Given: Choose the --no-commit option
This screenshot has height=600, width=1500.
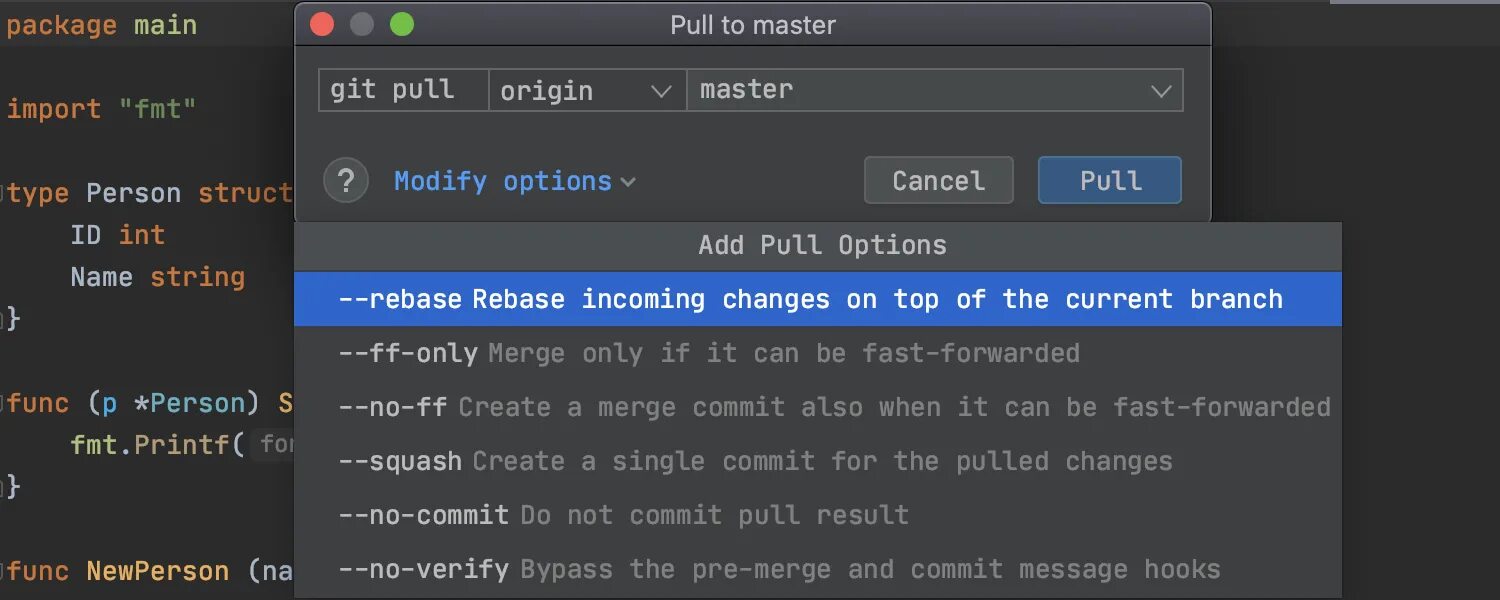Looking at the screenshot, I should 623,515.
